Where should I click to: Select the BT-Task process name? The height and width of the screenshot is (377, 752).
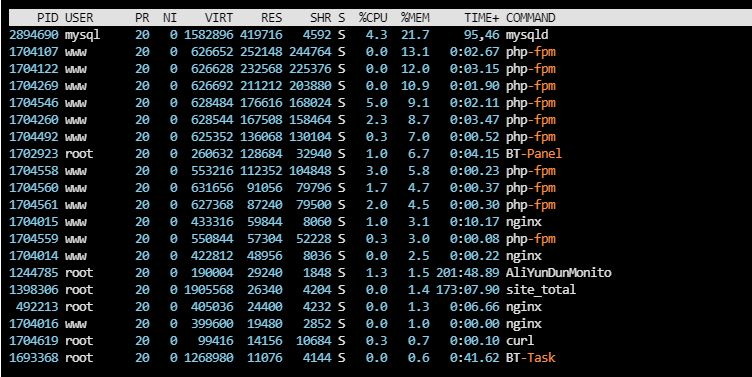click(530, 358)
